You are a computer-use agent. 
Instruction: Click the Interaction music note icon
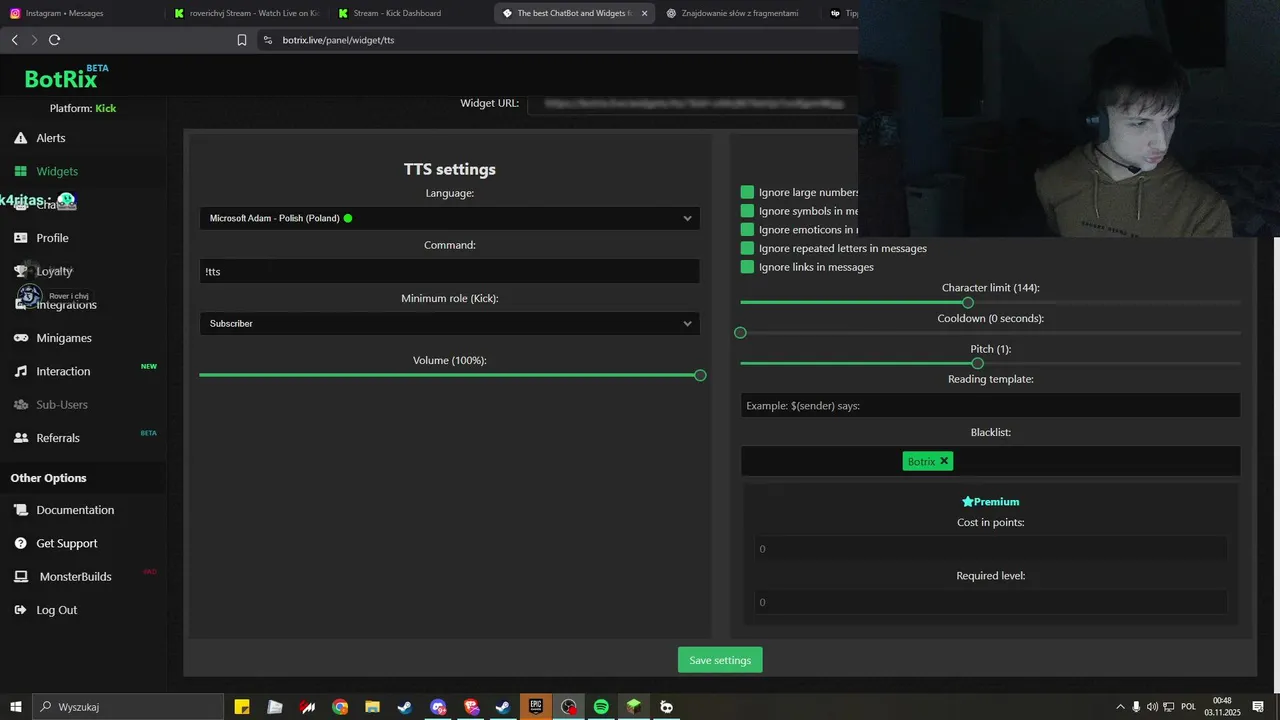[x=20, y=371]
